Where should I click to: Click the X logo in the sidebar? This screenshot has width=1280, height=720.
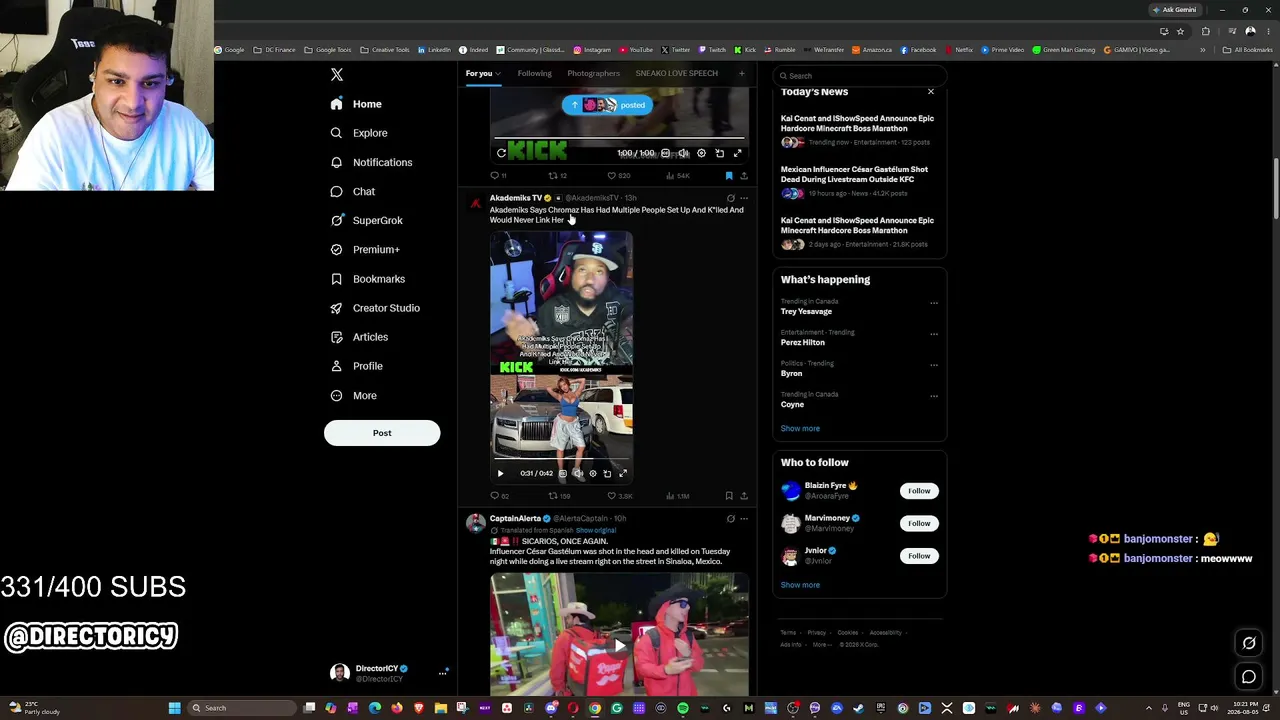tap(337, 75)
